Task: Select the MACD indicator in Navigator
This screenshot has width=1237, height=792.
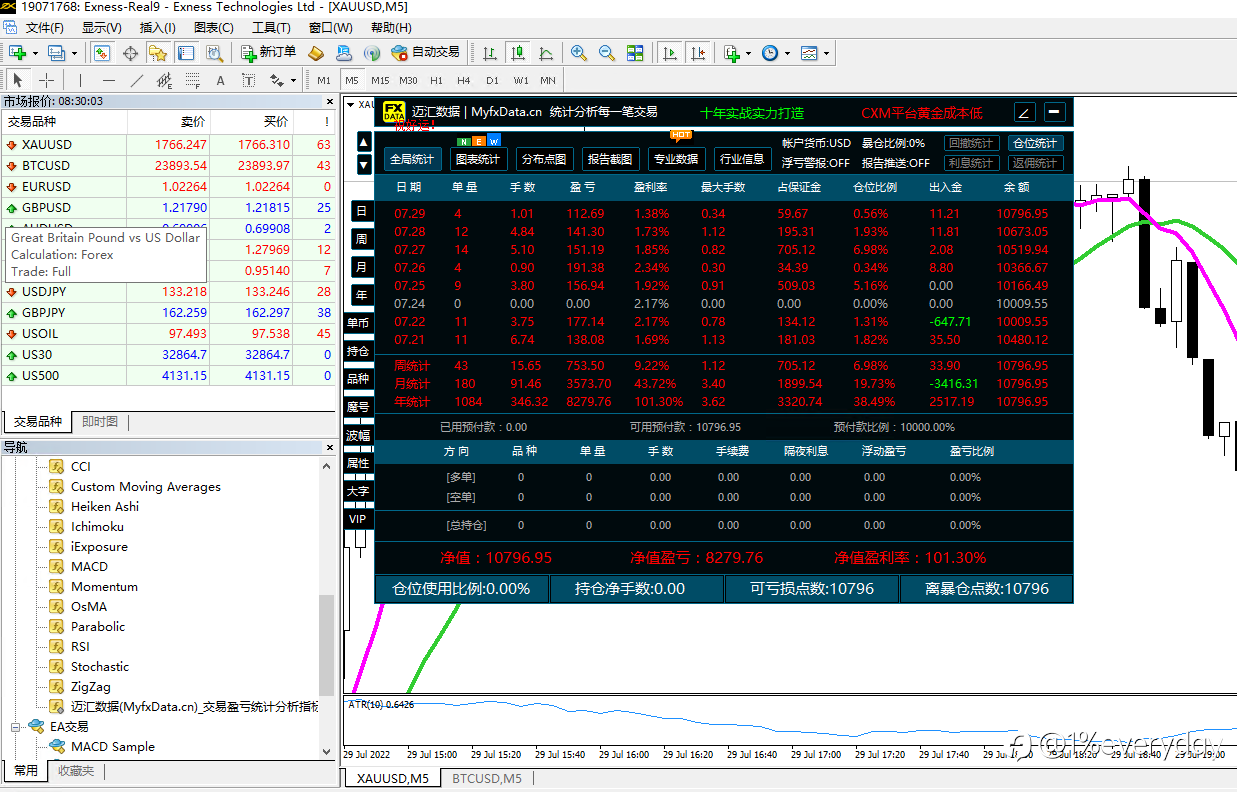Action: coord(89,567)
